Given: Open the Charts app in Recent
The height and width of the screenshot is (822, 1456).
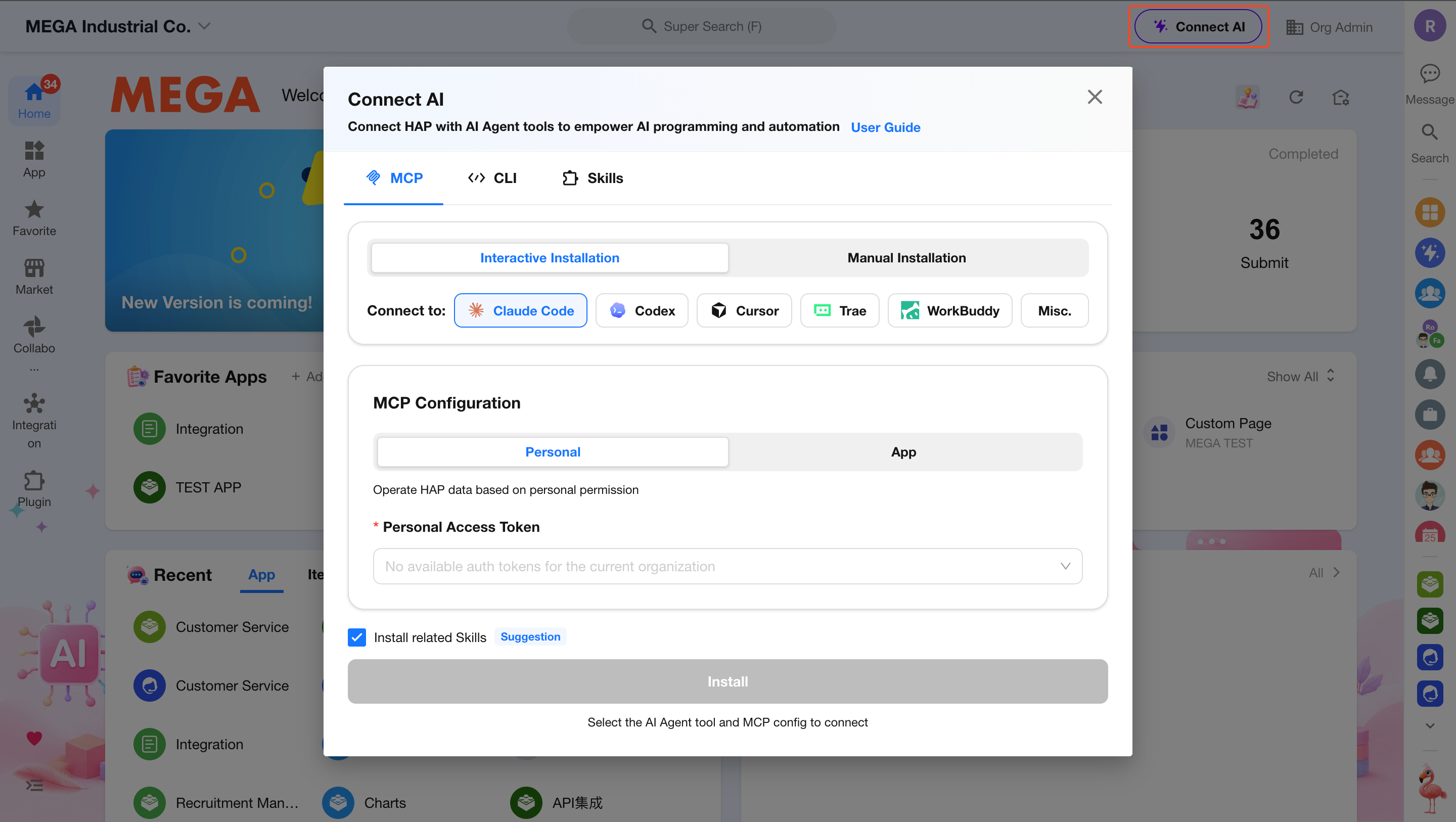Looking at the screenshot, I should click(364, 803).
